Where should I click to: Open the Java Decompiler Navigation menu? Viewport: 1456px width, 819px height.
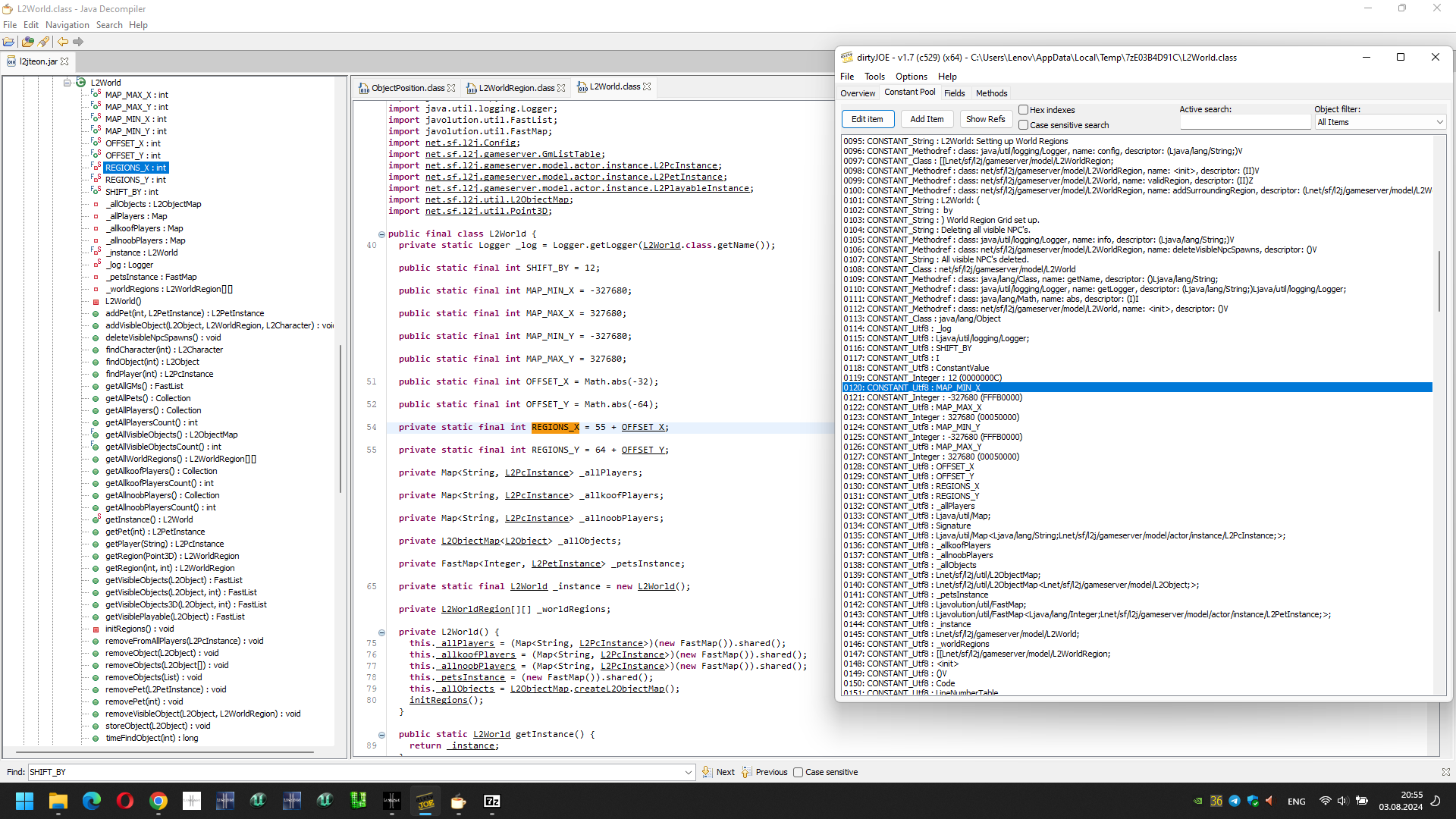point(67,25)
